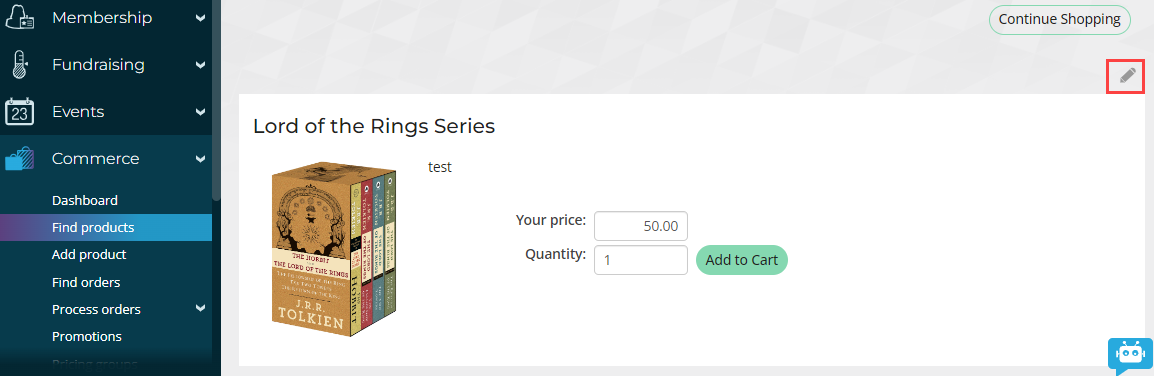Open the Promotions menu item

click(x=87, y=336)
